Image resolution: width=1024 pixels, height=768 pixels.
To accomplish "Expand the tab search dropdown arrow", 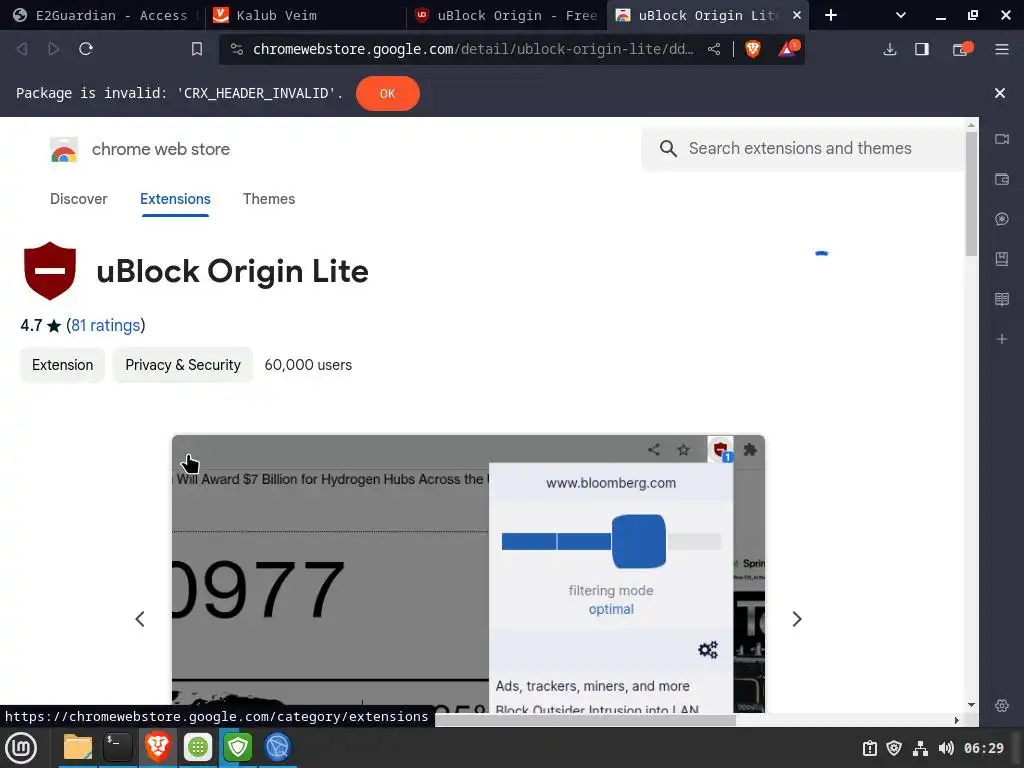I will click(x=901, y=15).
